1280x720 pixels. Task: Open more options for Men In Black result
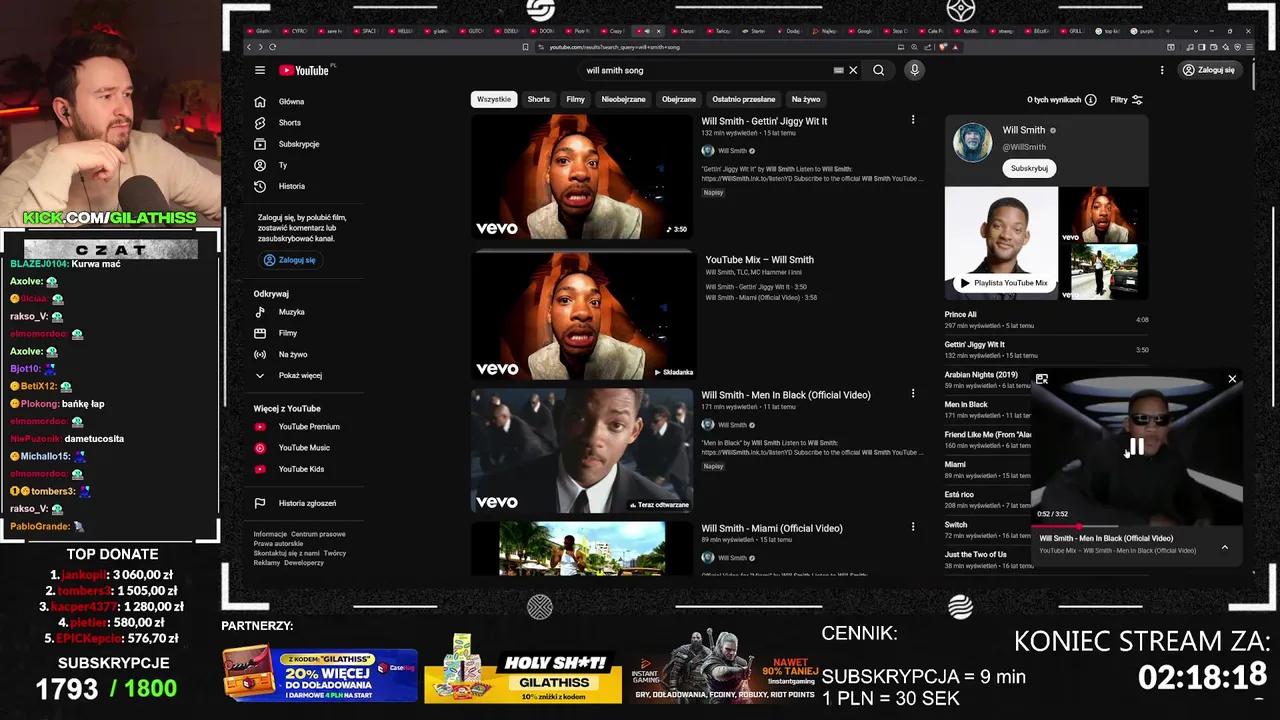coord(912,394)
